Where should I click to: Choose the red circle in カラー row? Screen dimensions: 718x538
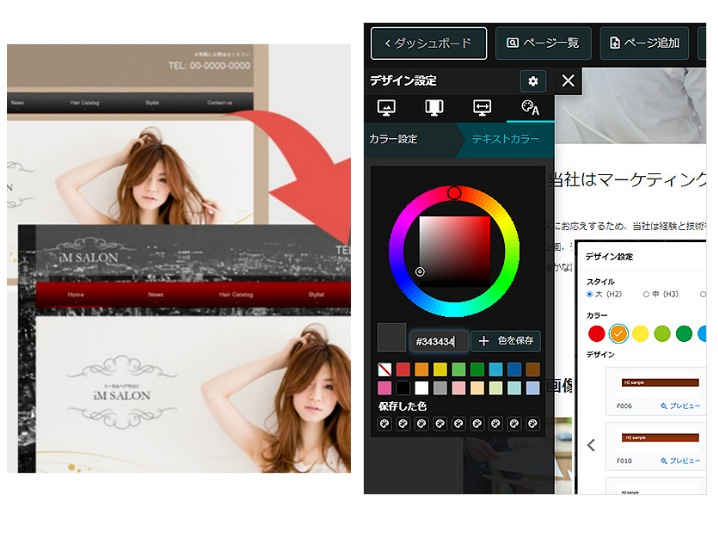[x=596, y=334]
